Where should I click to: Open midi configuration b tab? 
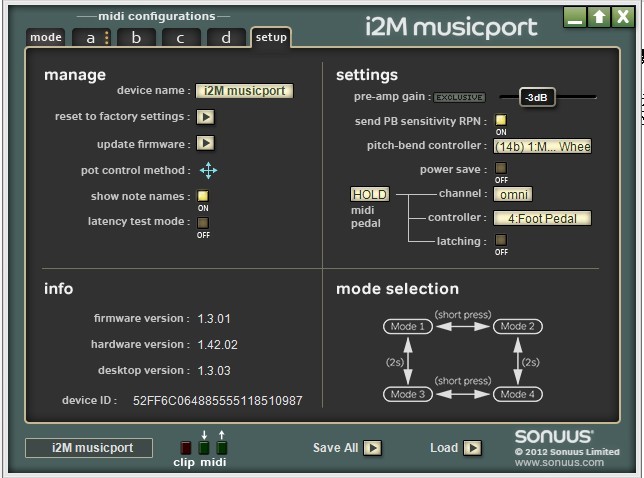pyautogui.click(x=136, y=38)
